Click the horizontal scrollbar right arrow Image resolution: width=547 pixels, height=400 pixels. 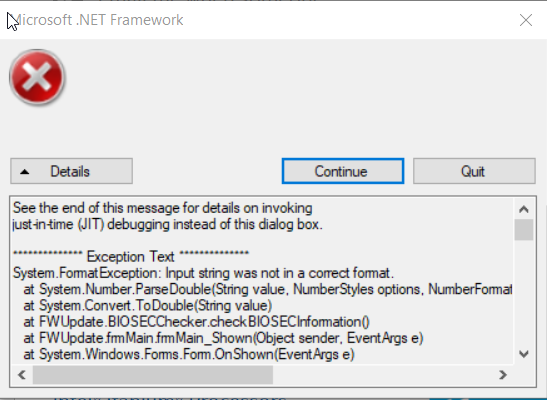pos(503,375)
